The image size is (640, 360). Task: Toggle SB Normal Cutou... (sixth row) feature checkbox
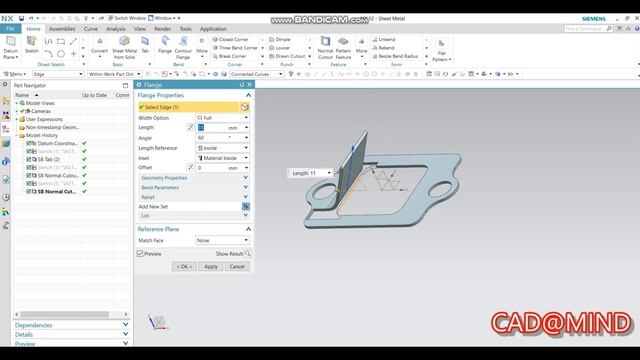pyautogui.click(x=29, y=176)
